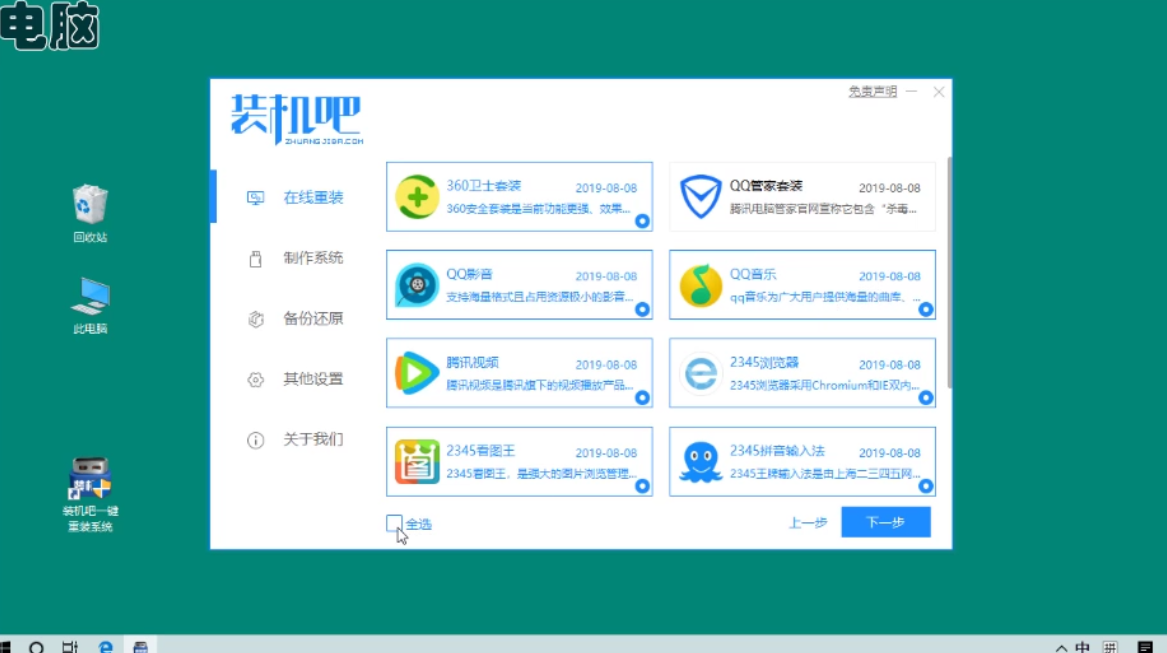The height and width of the screenshot is (653, 1167).
Task: Click the taskbar input method indicator
Action: (1110, 646)
